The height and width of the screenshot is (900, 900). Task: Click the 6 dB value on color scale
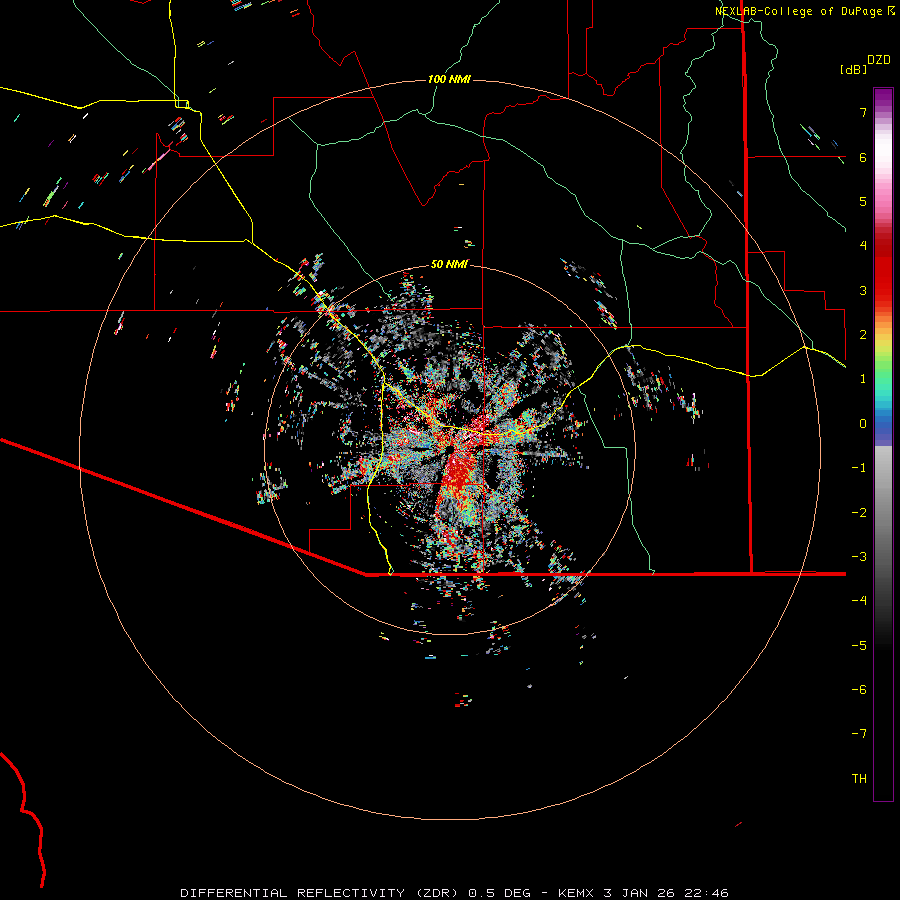tap(863, 157)
